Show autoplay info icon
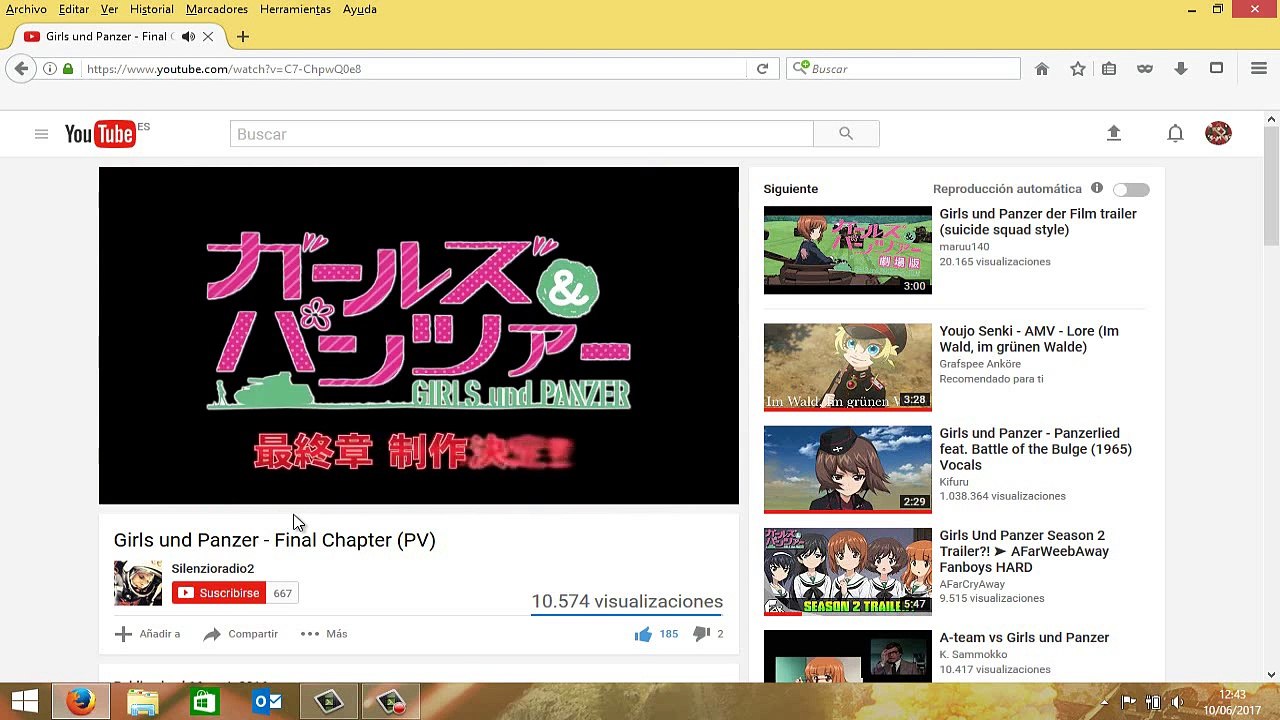 coord(1097,188)
